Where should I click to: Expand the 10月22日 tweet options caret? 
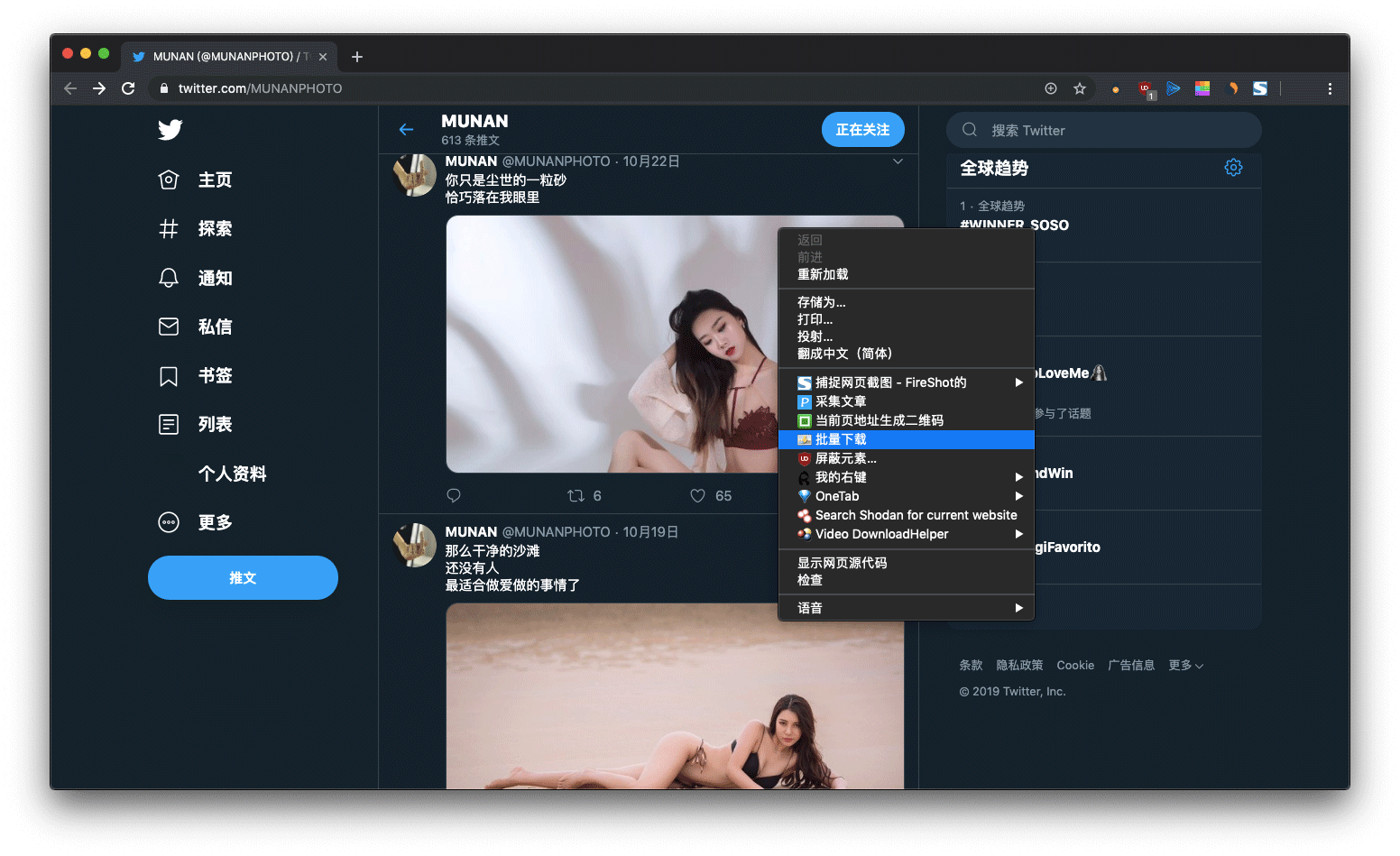click(898, 161)
